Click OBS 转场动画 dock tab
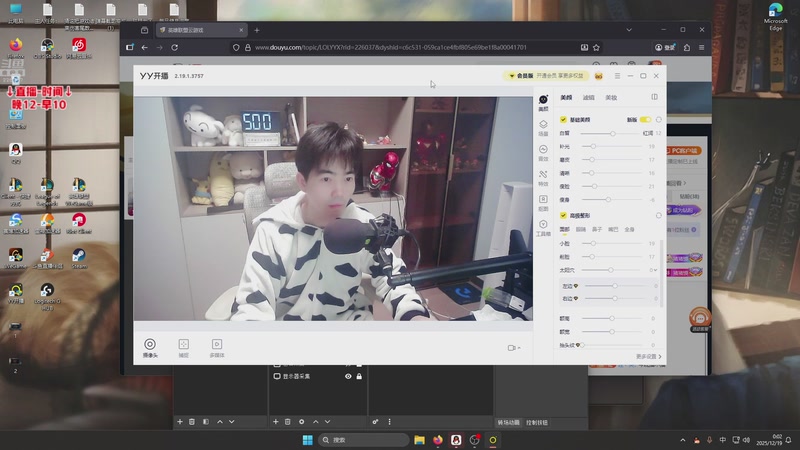This screenshot has height=450, width=800. pos(509,422)
